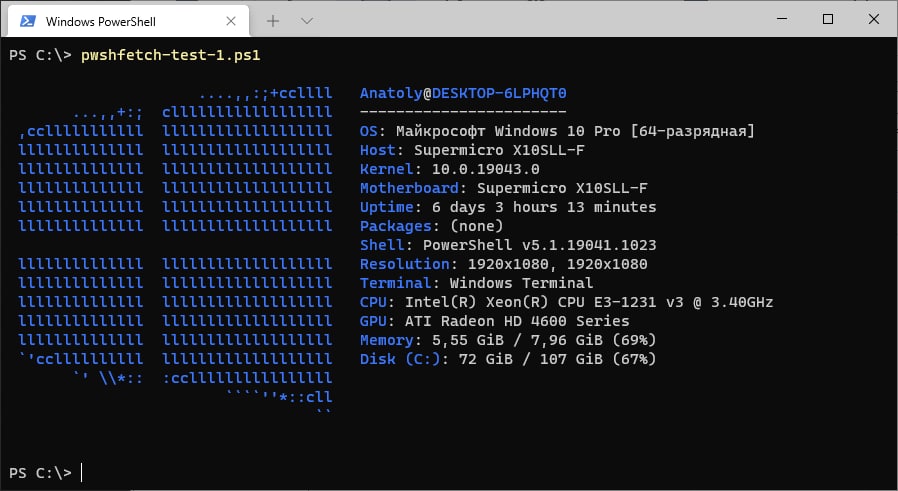The image size is (898, 491).
Task: Click the Anatoly@DESKTOP-6LPHQT0 header line
Action: (x=463, y=93)
